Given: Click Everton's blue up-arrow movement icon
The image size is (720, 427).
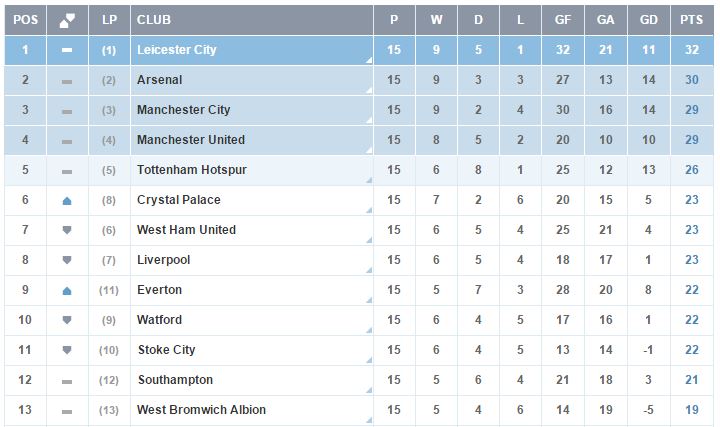Looking at the screenshot, I should (67, 291).
